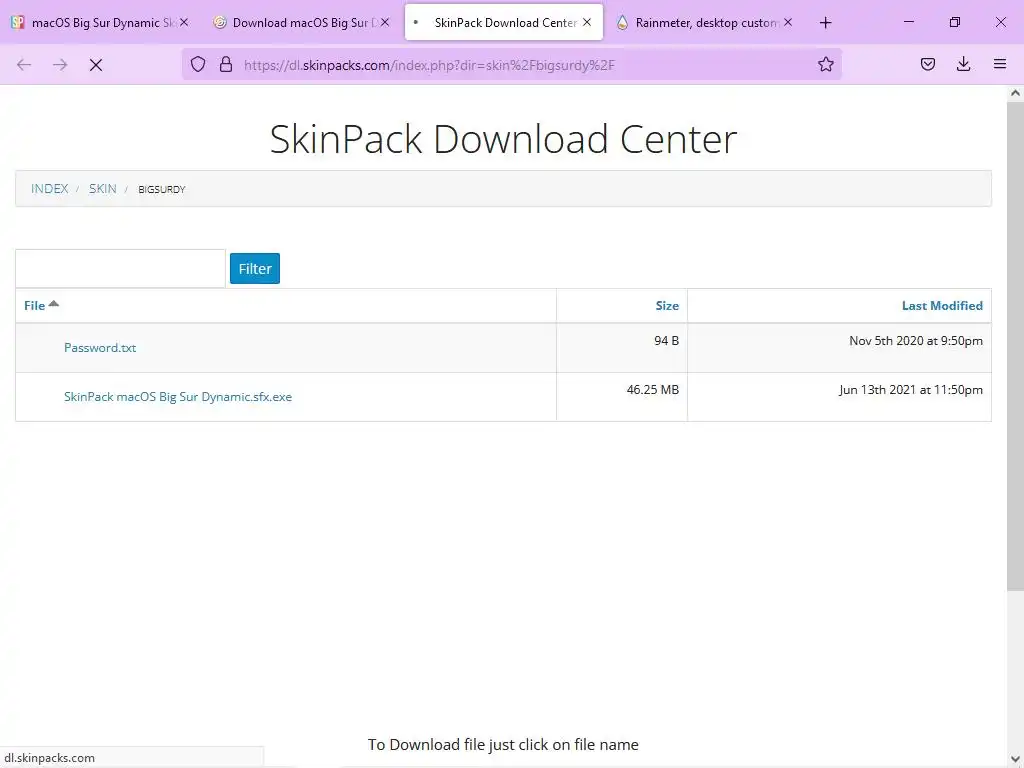Screen dimensions: 1024x768
Task: Click the padlock site information icon
Action: click(x=226, y=64)
